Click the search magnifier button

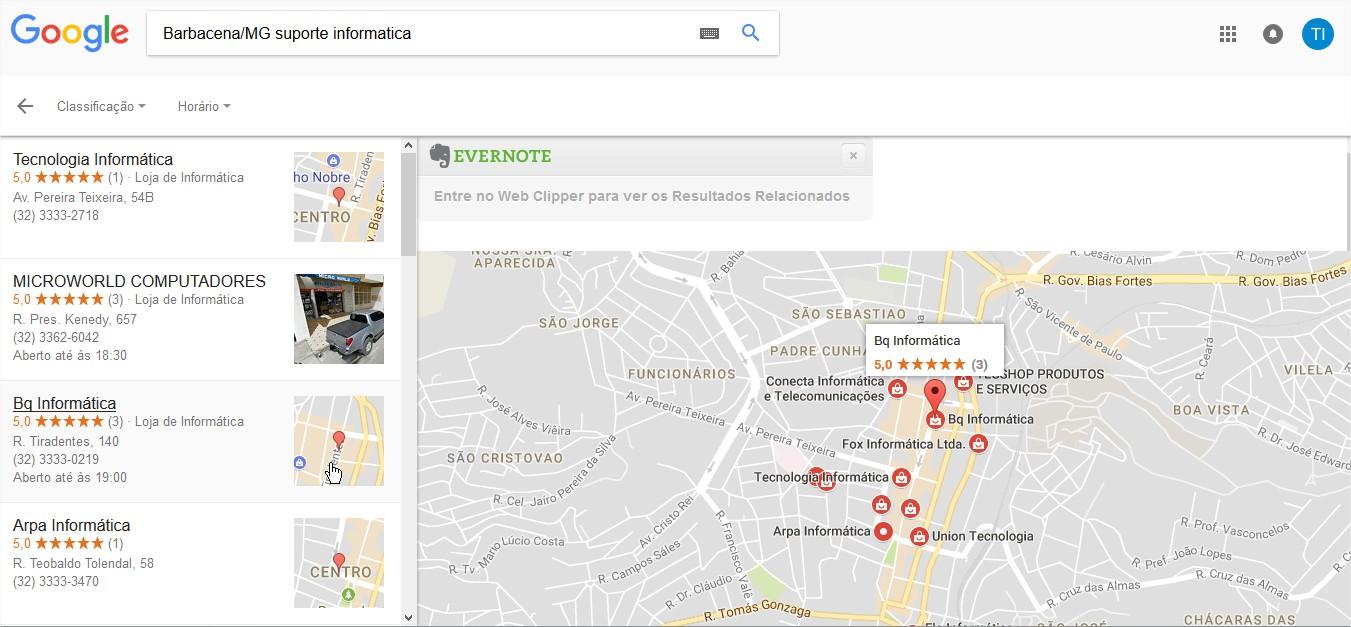click(x=751, y=33)
